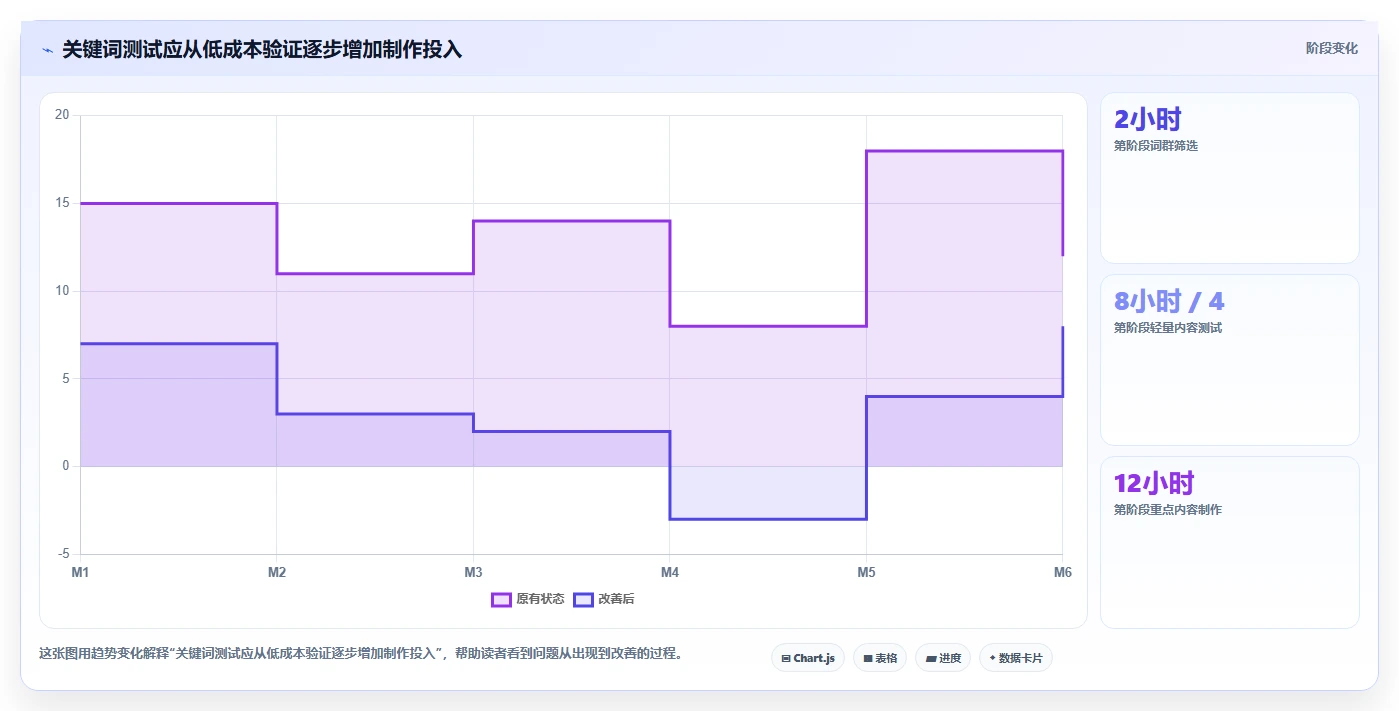The width and height of the screenshot is (1399, 711).
Task: Click the purple 原有状态 legend swatch
Action: (x=501, y=599)
